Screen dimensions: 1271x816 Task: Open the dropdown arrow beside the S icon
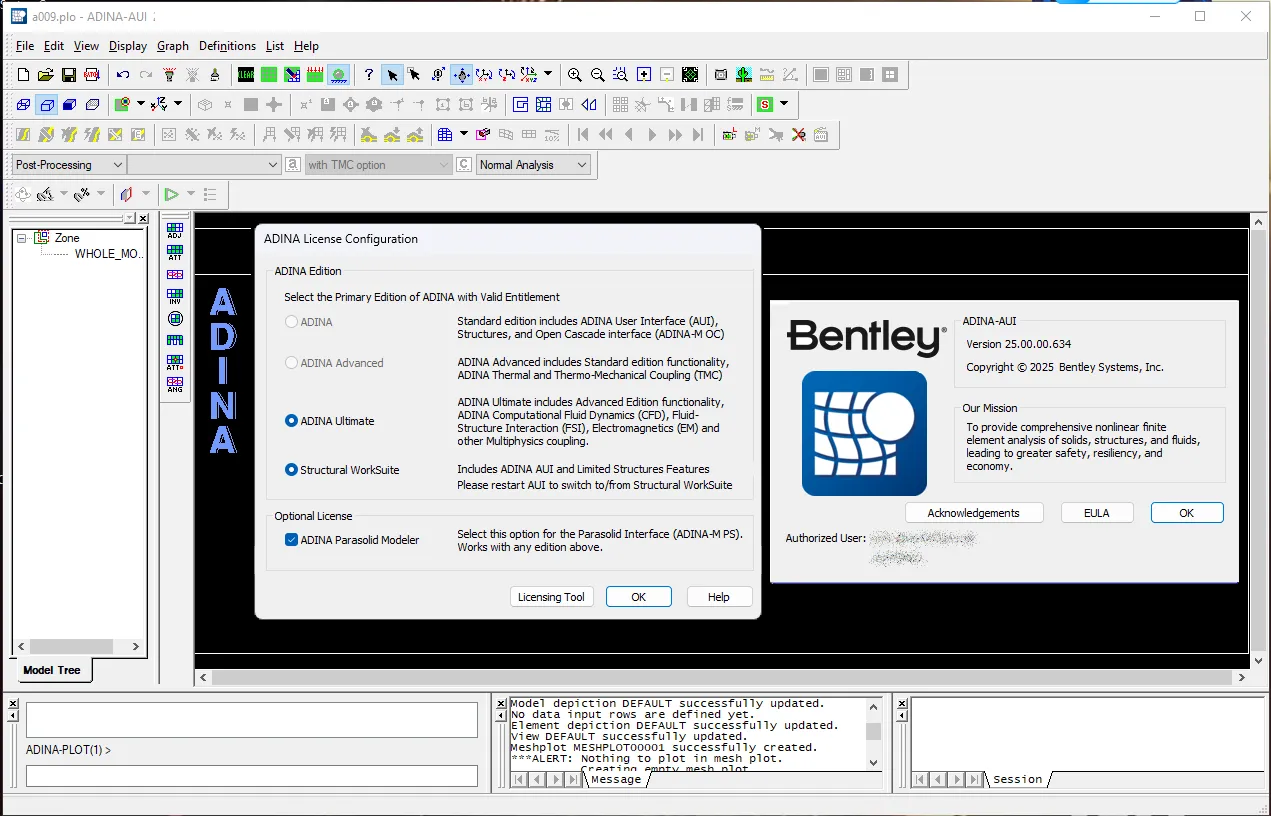(x=784, y=104)
